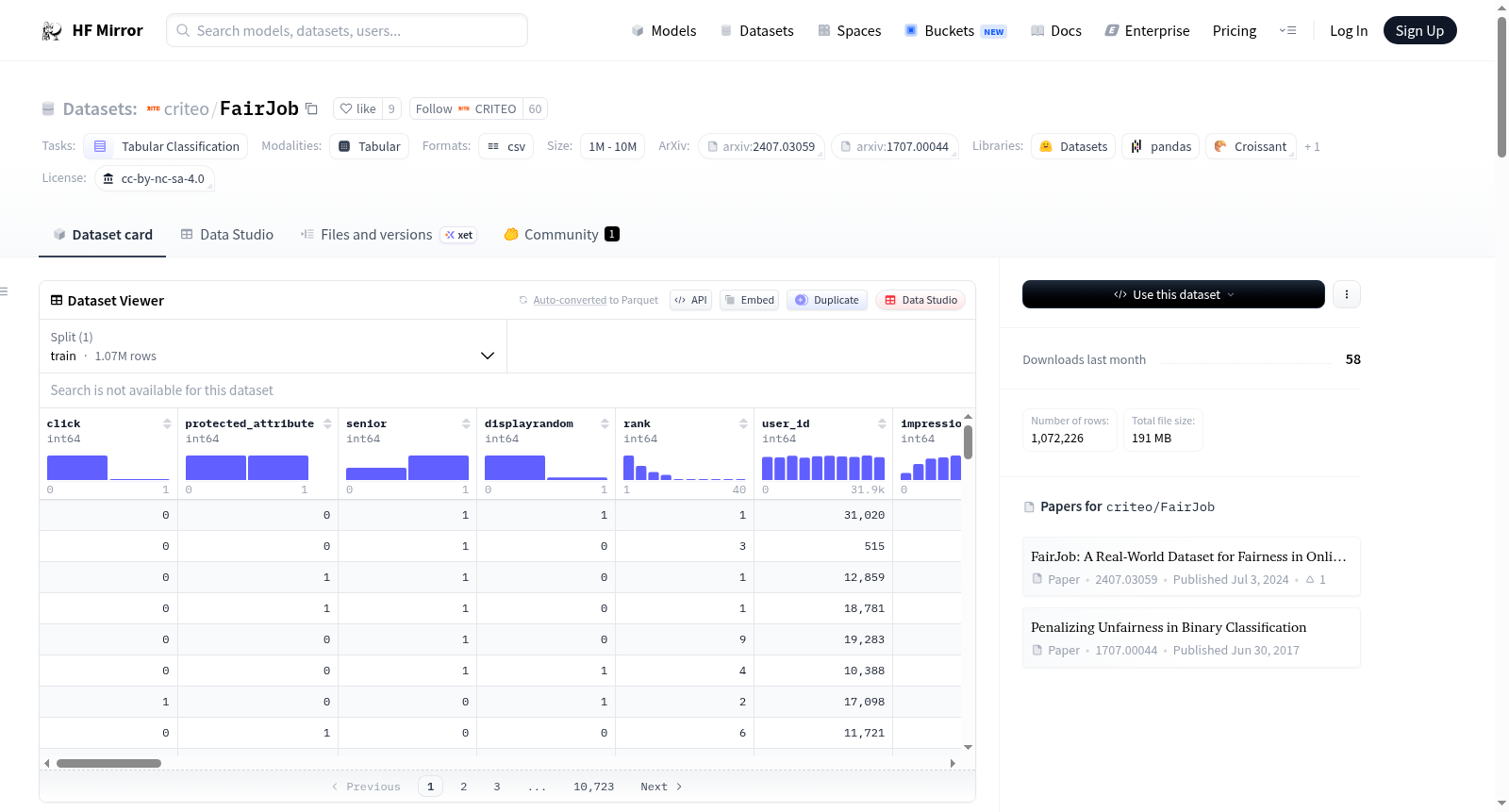Filter by the 1M - 10M size tag
1509x812 pixels.
(613, 146)
